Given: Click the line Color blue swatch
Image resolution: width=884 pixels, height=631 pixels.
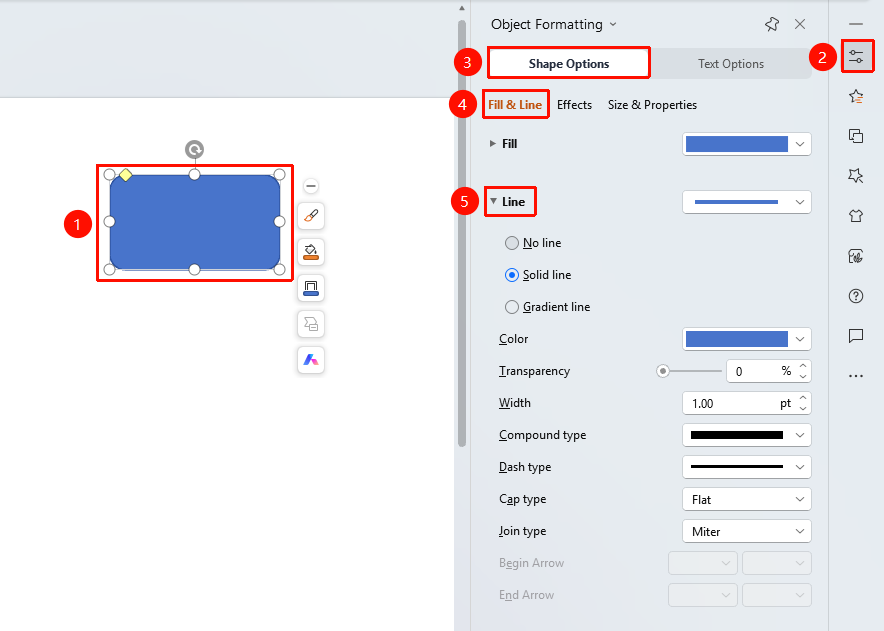Looking at the screenshot, I should [736, 339].
